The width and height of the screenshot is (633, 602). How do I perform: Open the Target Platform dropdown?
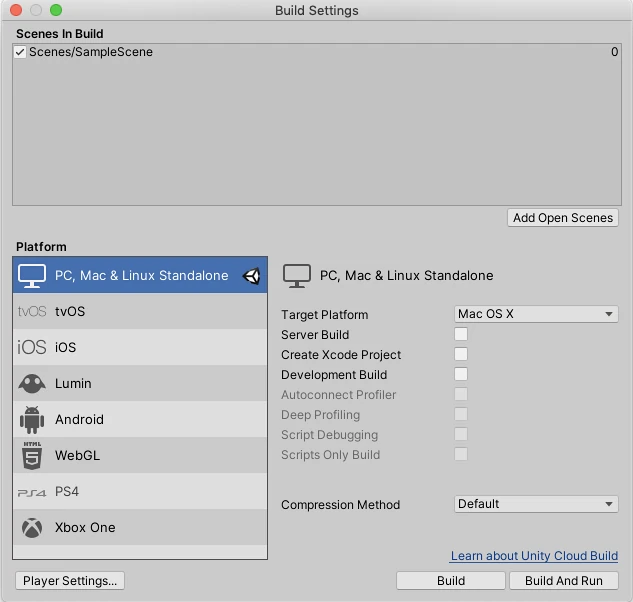coord(536,314)
